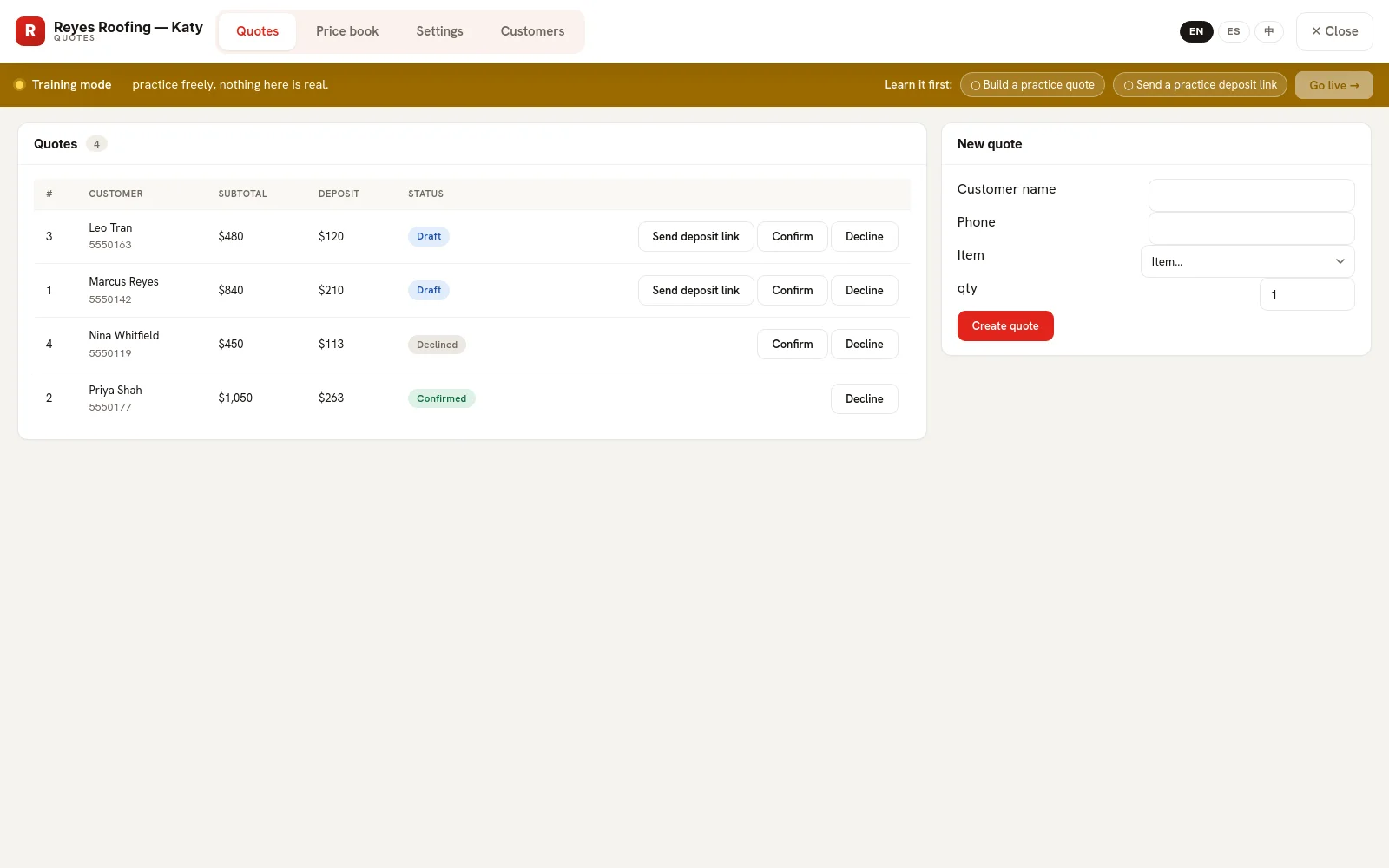Image resolution: width=1389 pixels, height=868 pixels.
Task: Click the Reyes Roofing — Katy title
Action: tap(128, 27)
